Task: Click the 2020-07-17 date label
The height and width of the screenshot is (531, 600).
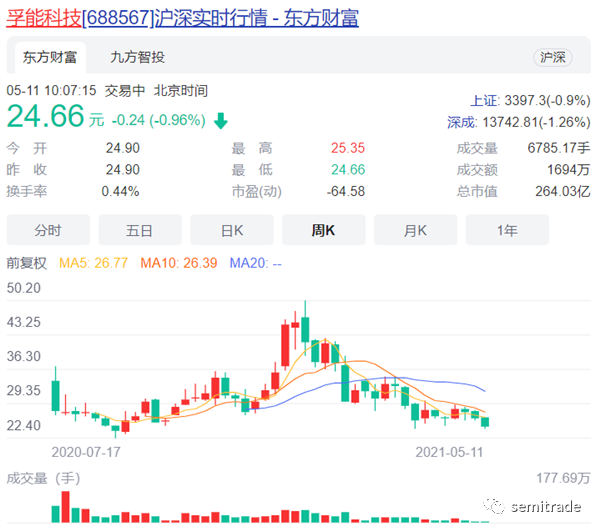Action: pyautogui.click(x=86, y=453)
